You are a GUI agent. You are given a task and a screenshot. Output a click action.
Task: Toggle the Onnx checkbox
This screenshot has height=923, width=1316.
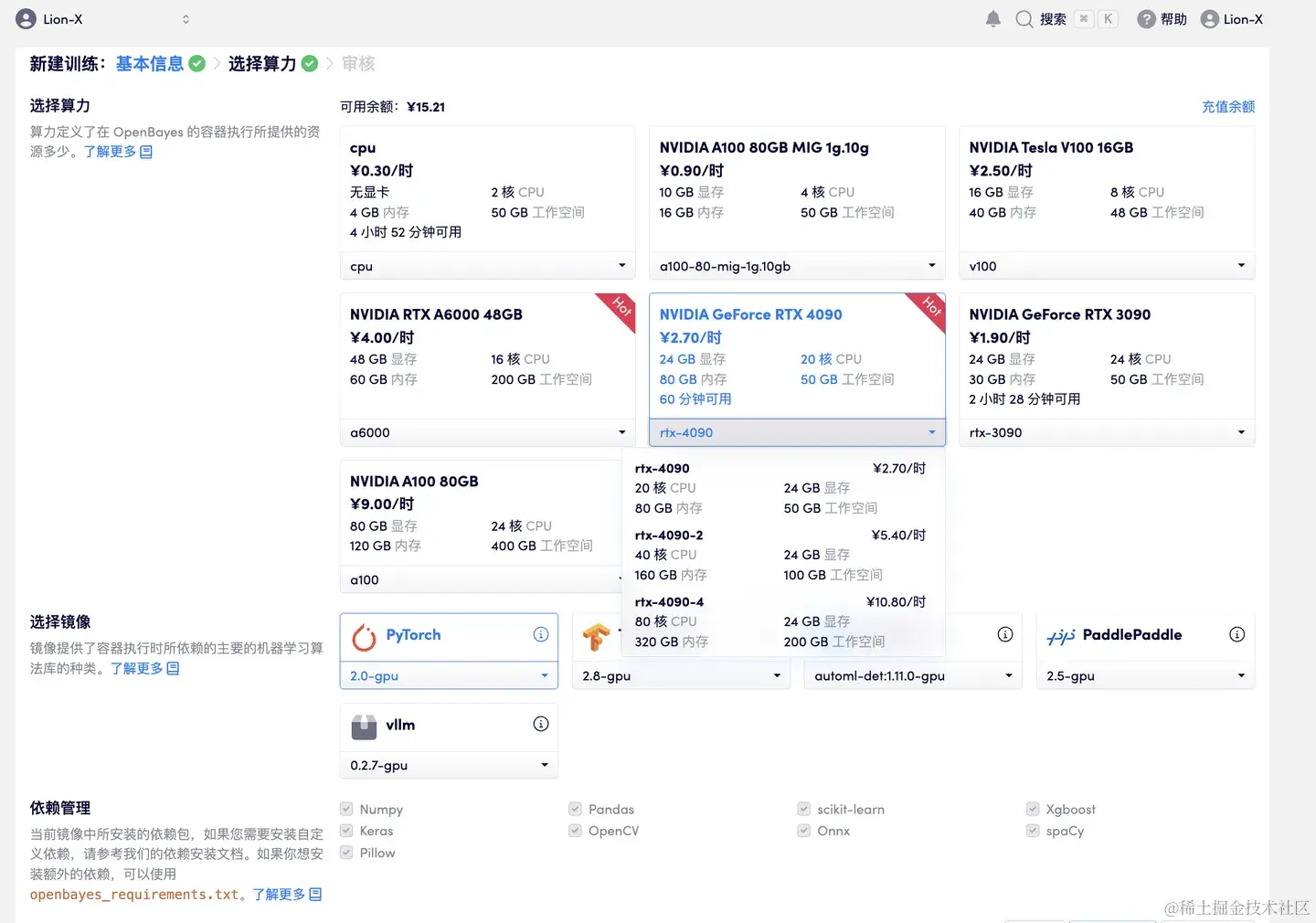tap(803, 831)
